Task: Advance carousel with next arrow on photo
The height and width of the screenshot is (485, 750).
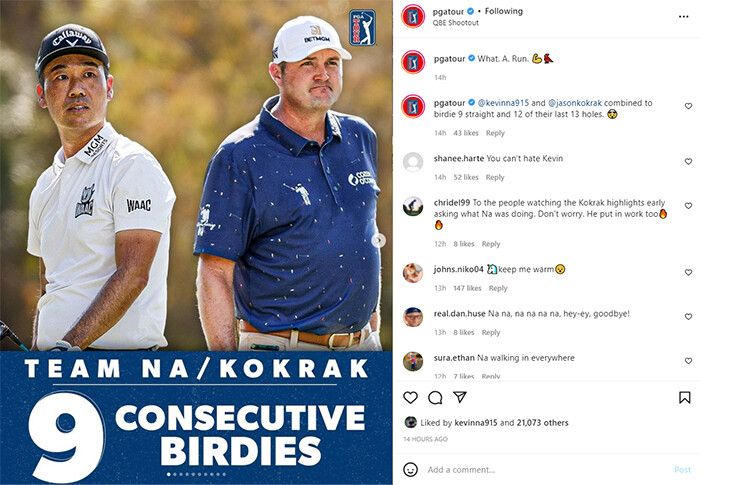Action: click(379, 240)
